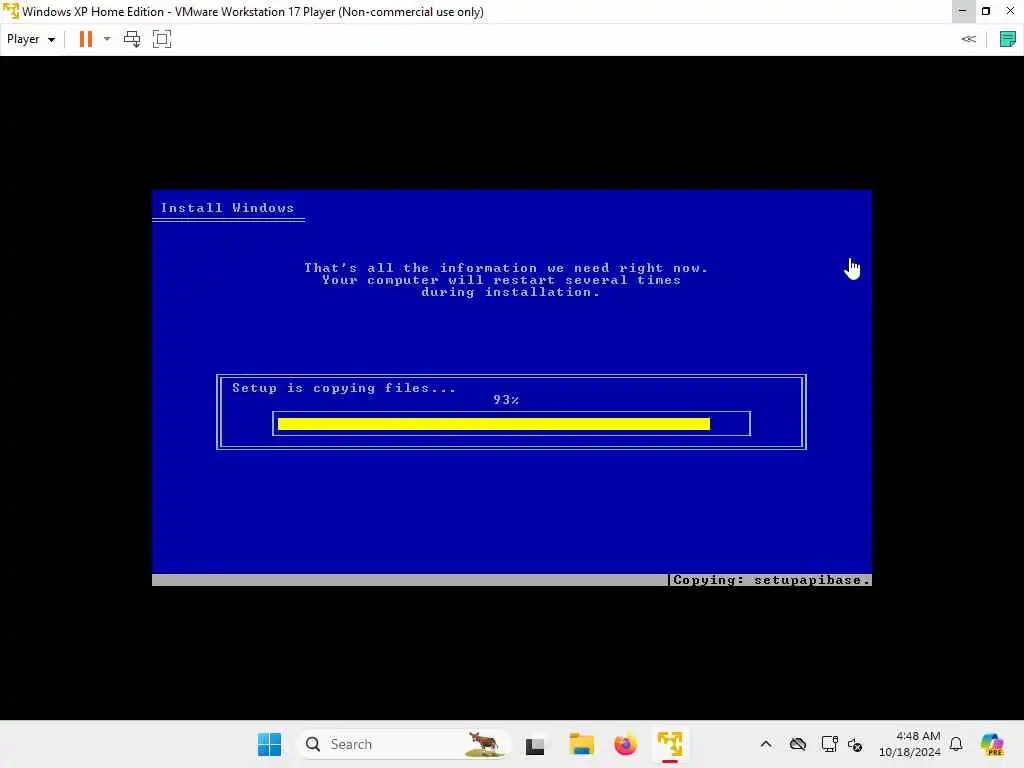Open Firefox from the taskbar
Screen dimensions: 1024x768
(x=625, y=744)
